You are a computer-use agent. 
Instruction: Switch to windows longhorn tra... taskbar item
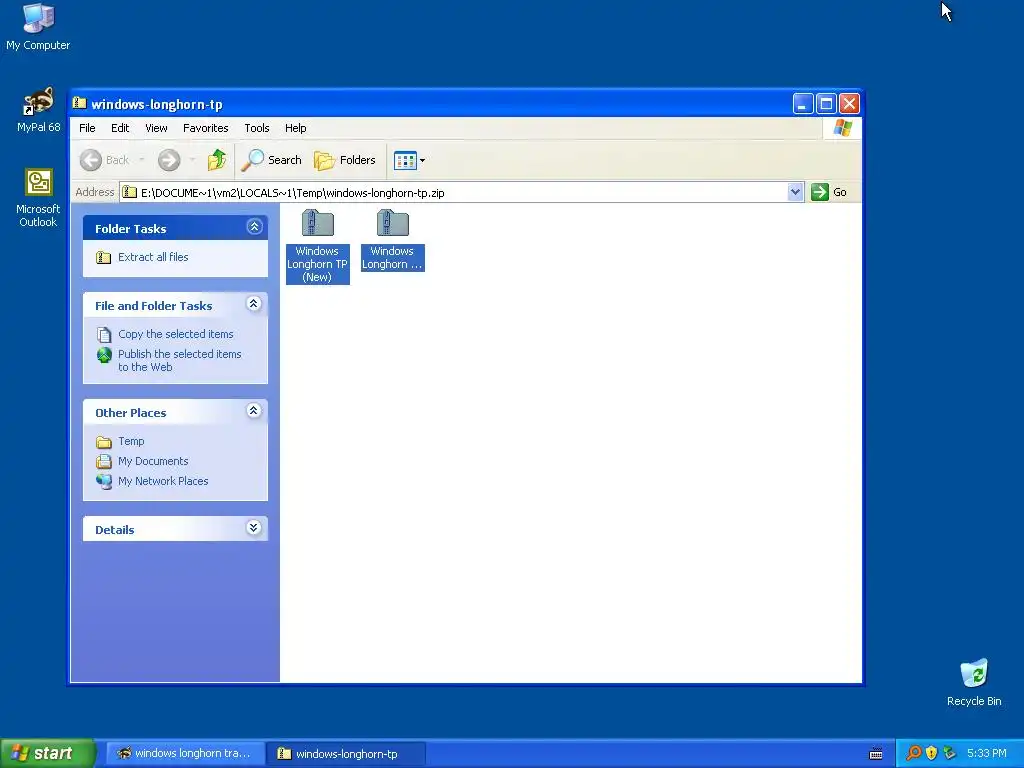pos(185,754)
